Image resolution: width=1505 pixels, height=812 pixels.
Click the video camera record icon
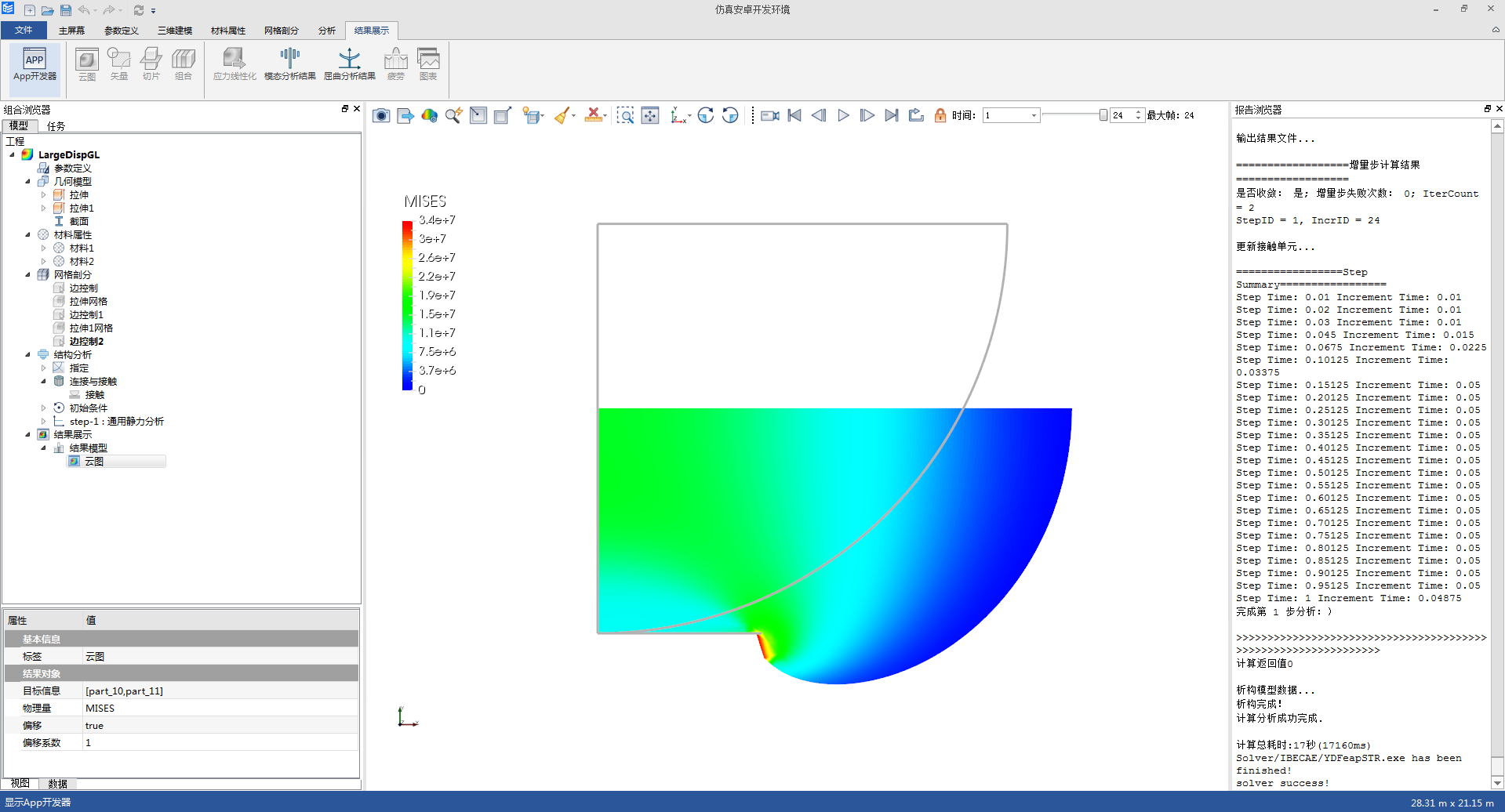tap(769, 116)
